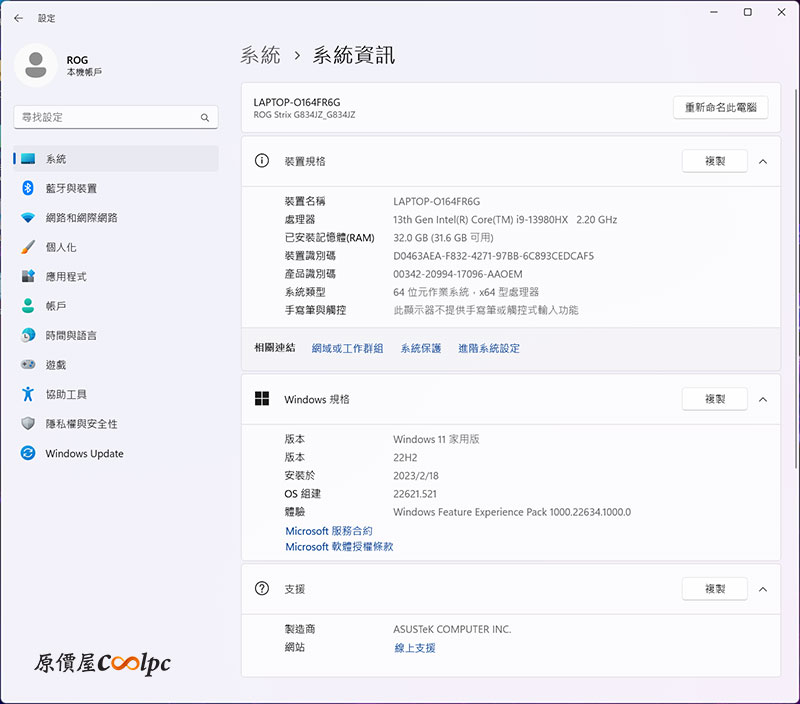
Task: Click the question mark icon beside 支援
Action: (x=262, y=589)
